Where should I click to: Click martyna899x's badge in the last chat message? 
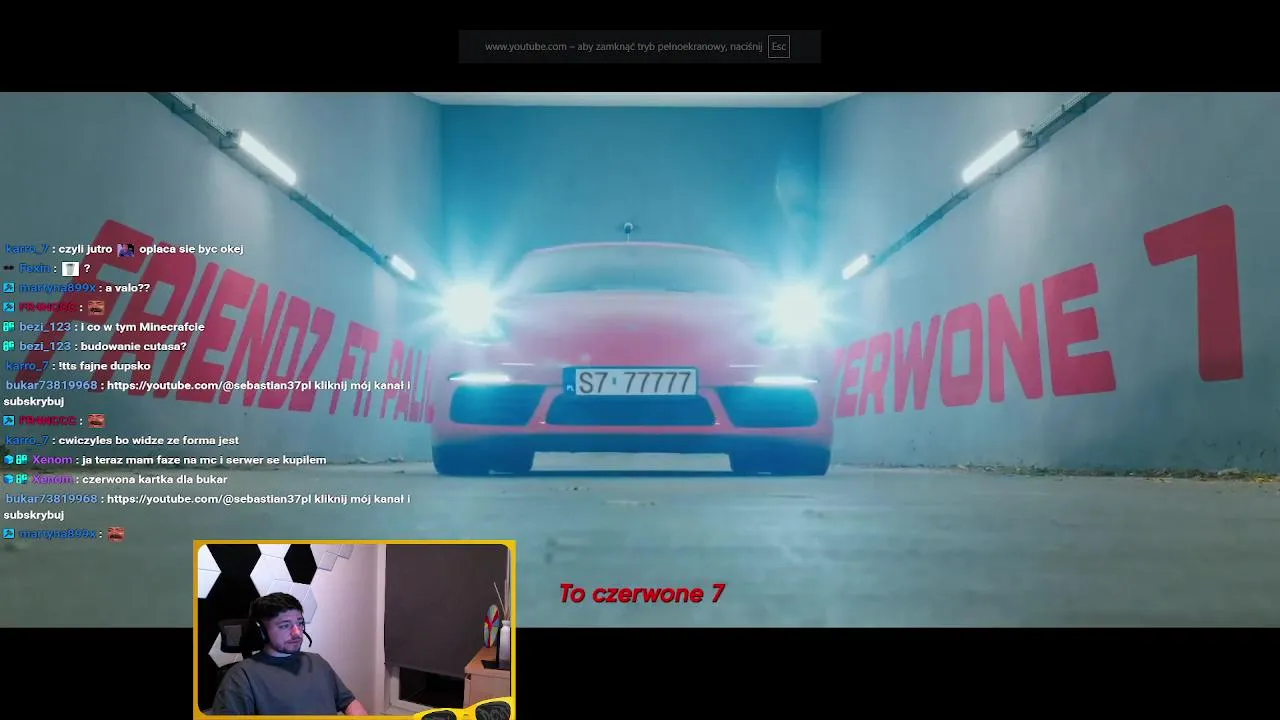[9, 534]
